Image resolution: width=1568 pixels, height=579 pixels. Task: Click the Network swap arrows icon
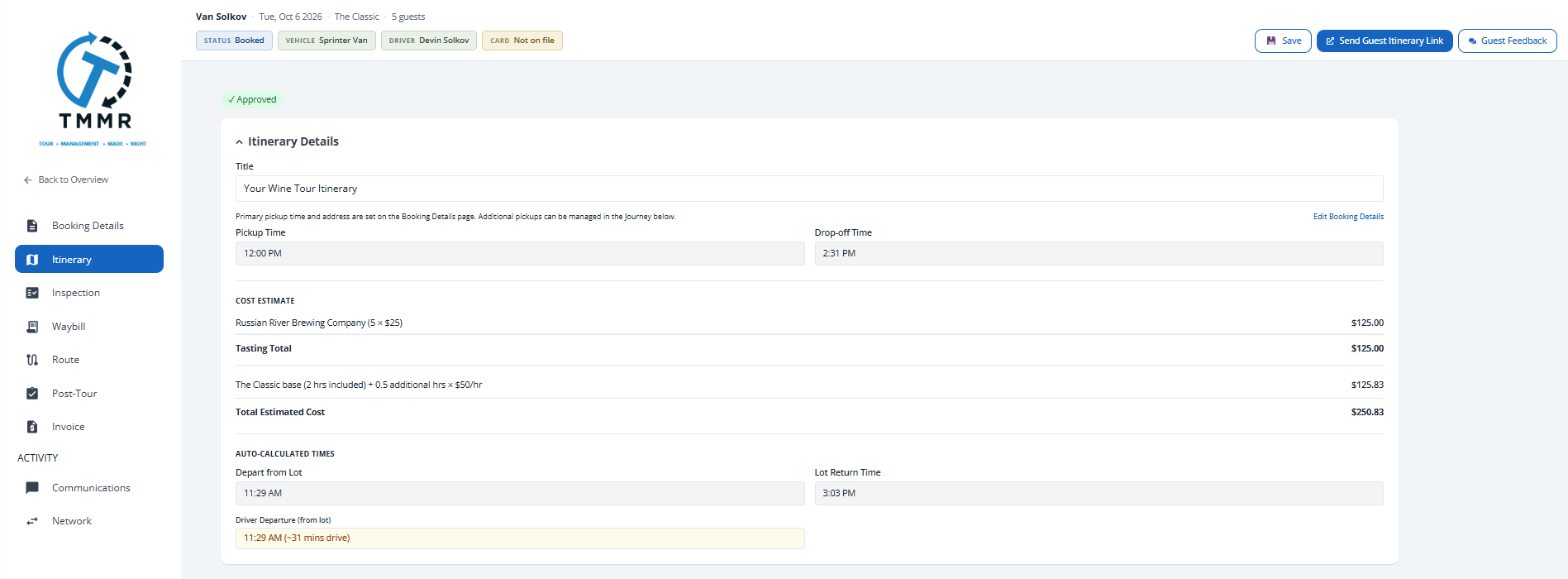pos(32,521)
